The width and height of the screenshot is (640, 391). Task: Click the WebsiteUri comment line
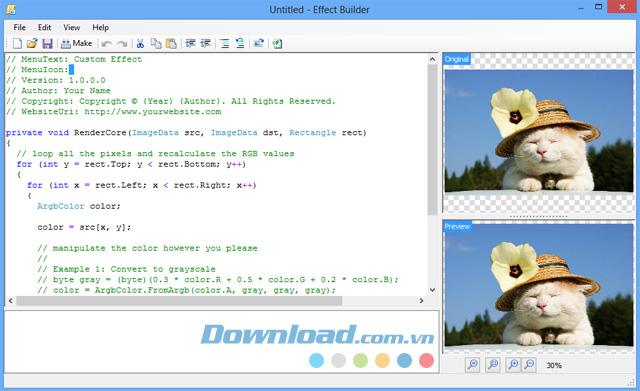[113, 112]
